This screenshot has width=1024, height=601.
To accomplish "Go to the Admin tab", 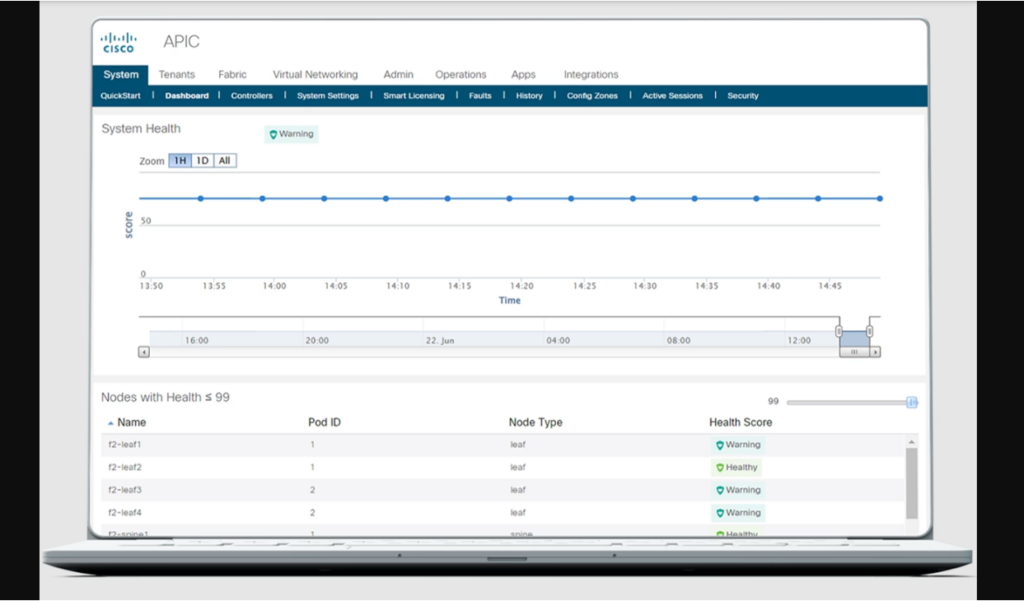I will pyautogui.click(x=398, y=74).
